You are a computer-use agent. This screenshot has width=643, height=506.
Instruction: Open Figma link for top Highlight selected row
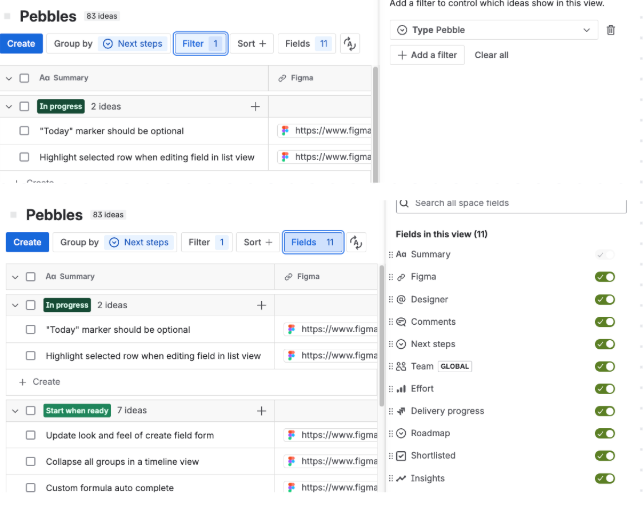pos(324,157)
